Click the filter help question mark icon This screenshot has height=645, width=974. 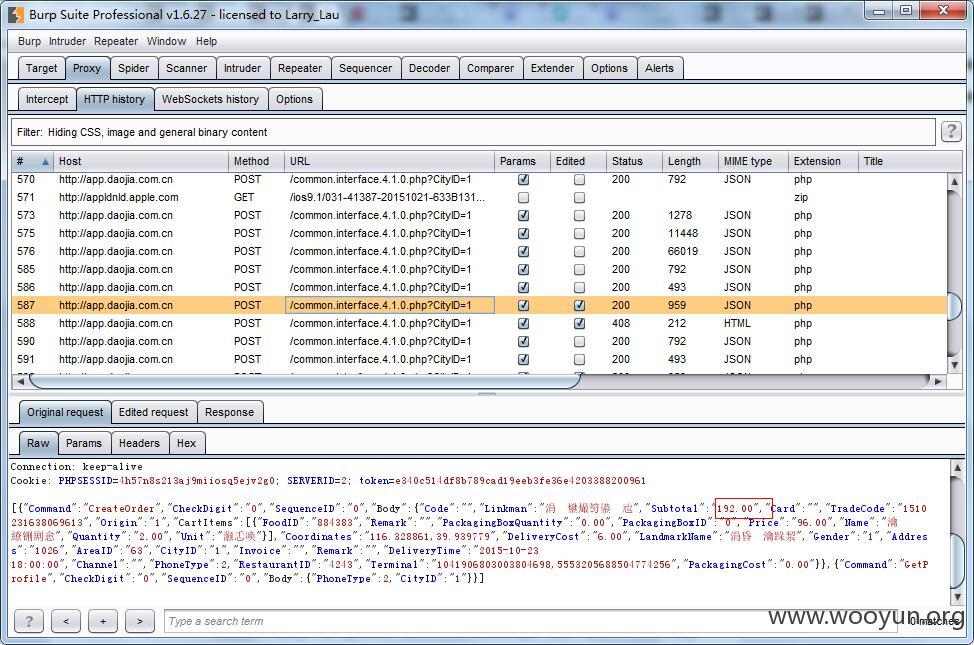point(951,132)
